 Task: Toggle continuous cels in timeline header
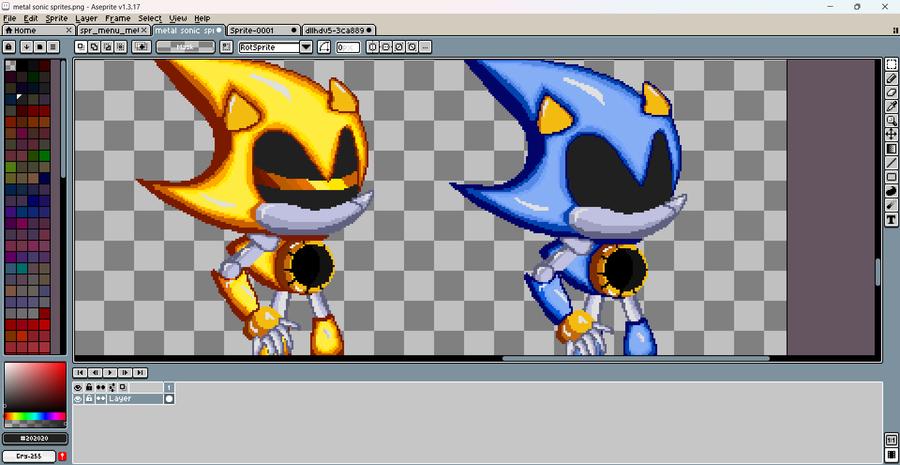[101, 388]
